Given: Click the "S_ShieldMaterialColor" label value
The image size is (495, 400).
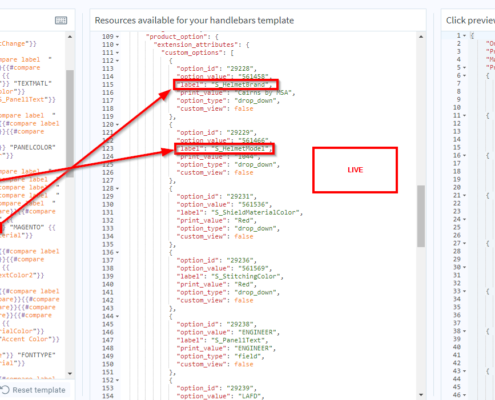Looking at the screenshot, I should [x=255, y=213].
